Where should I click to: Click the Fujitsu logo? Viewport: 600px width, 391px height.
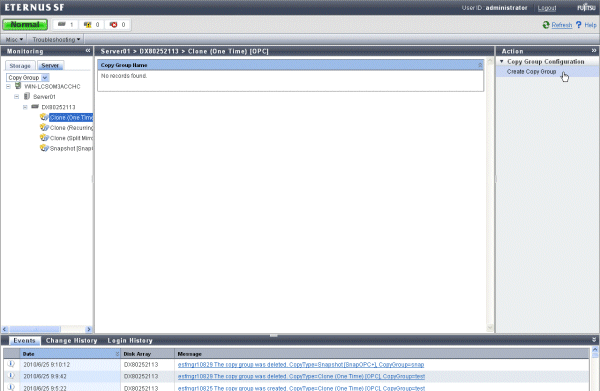(586, 7)
